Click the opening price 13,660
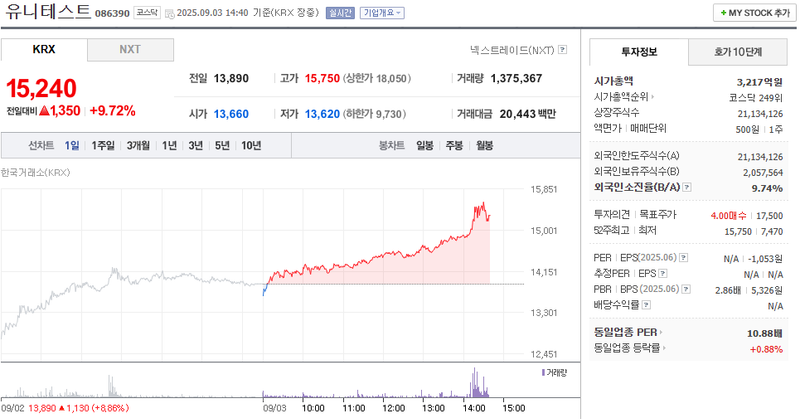The height and width of the screenshot is (419, 800). pos(231,114)
